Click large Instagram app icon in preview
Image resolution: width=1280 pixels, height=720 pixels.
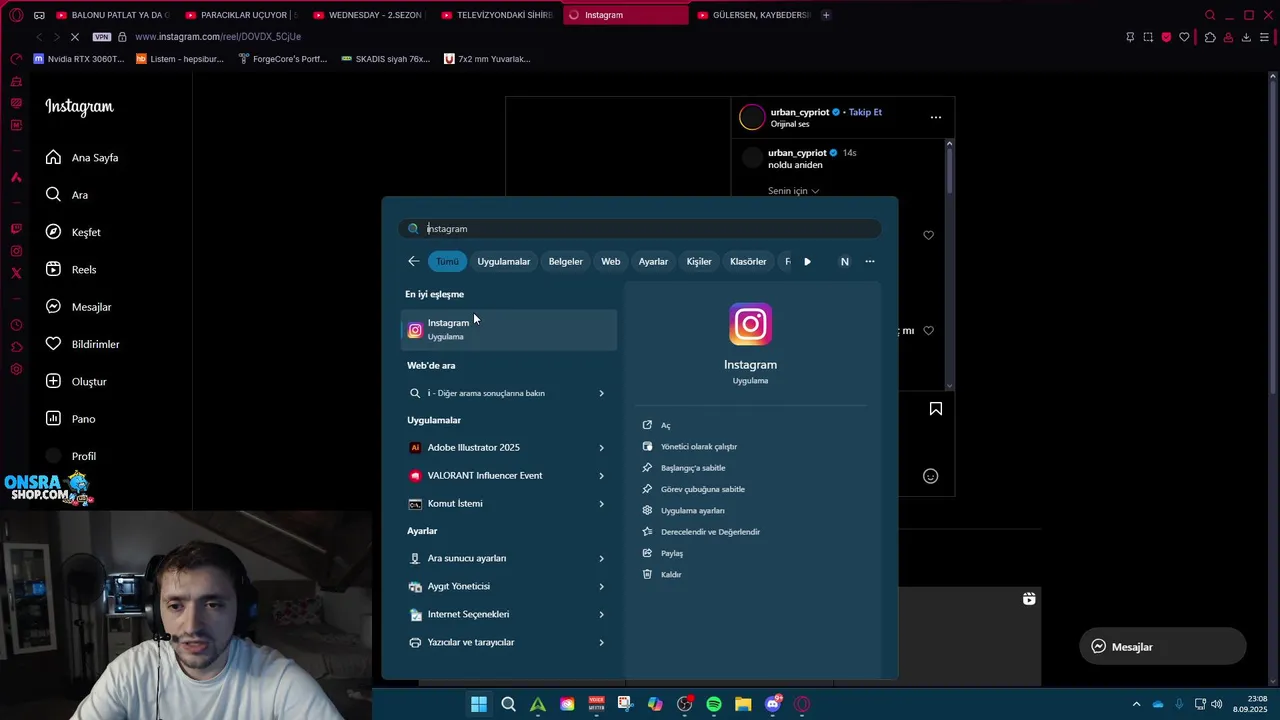(750, 324)
